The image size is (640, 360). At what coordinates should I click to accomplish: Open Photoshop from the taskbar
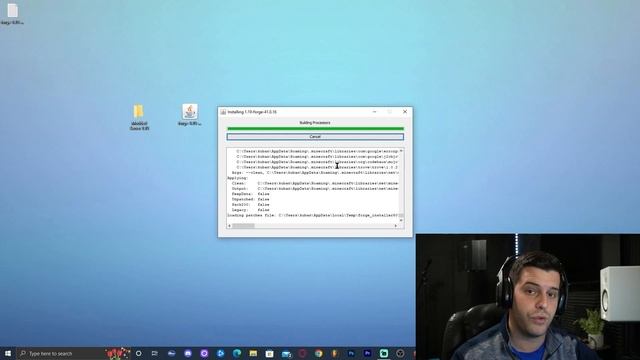[x=351, y=353]
